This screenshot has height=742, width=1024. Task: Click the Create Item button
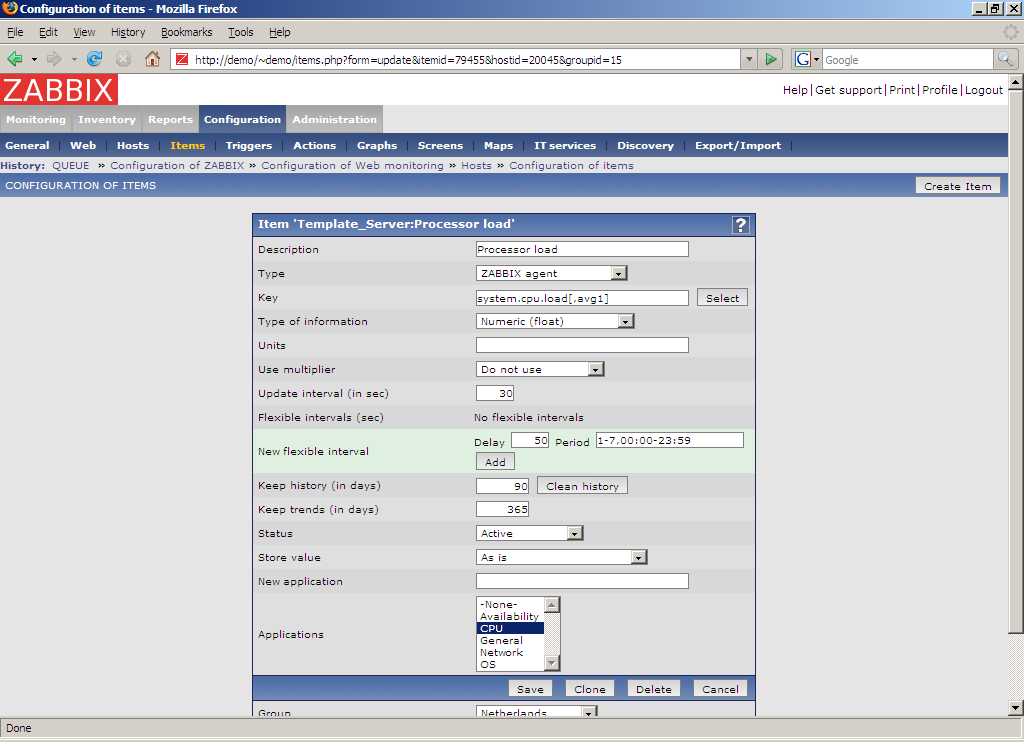pyautogui.click(x=958, y=186)
